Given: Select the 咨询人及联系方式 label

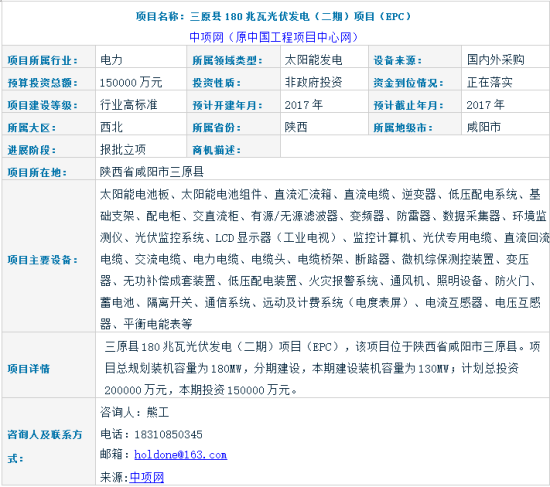Looking at the screenshot, I should point(45,446).
